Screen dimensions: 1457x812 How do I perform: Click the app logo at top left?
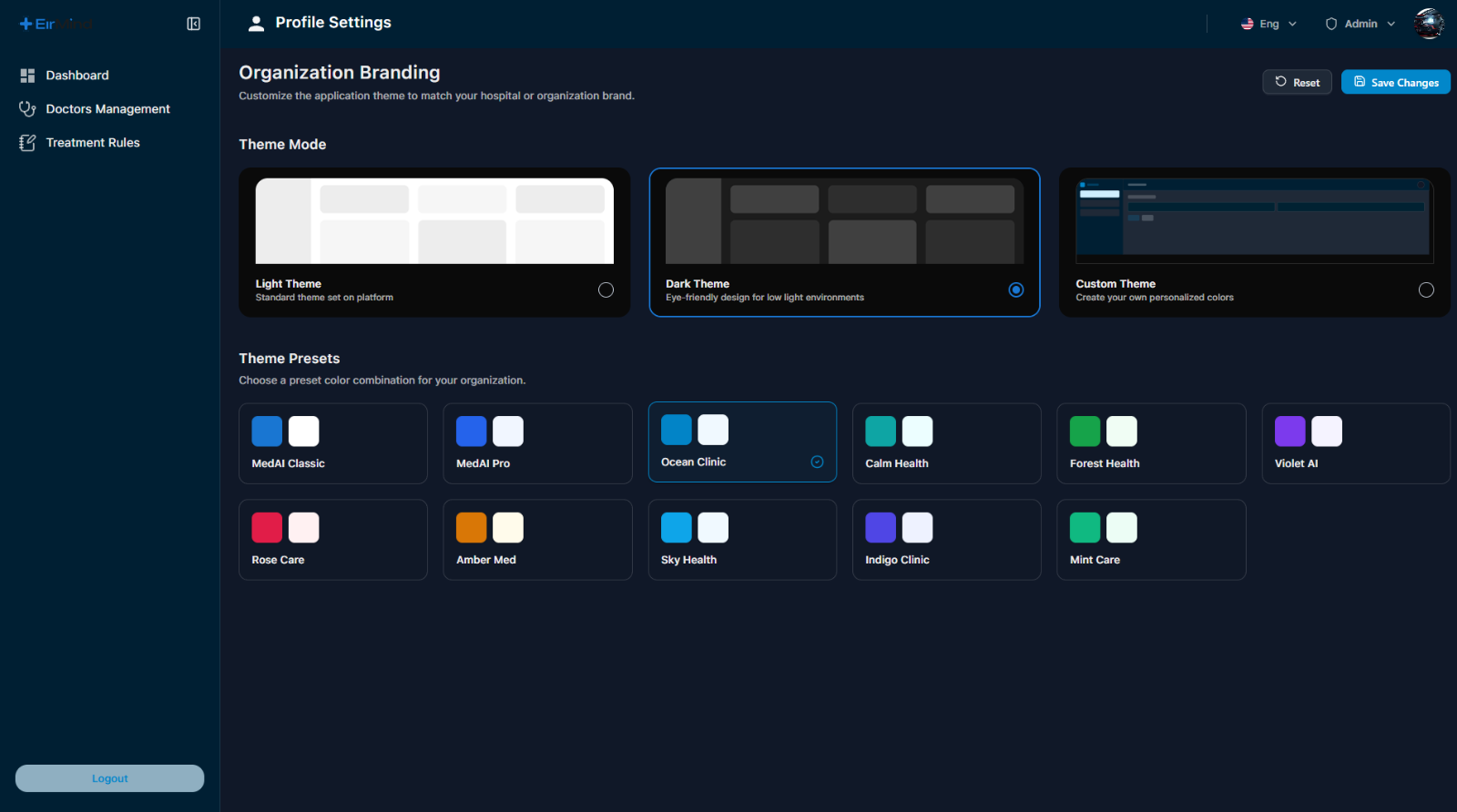(x=56, y=24)
